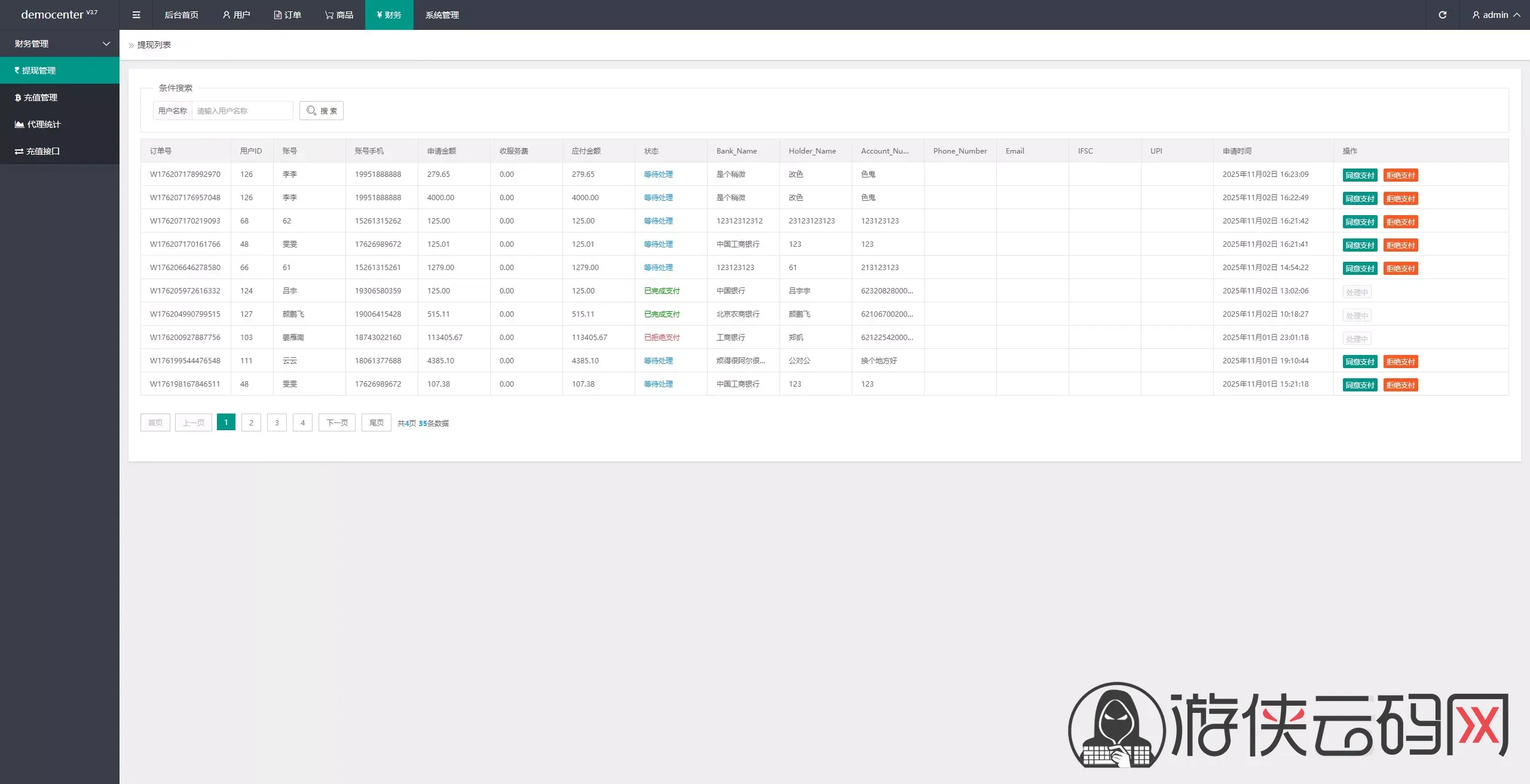Go to 后台首页 tab
Viewport: 1530px width, 784px height.
pos(181,15)
